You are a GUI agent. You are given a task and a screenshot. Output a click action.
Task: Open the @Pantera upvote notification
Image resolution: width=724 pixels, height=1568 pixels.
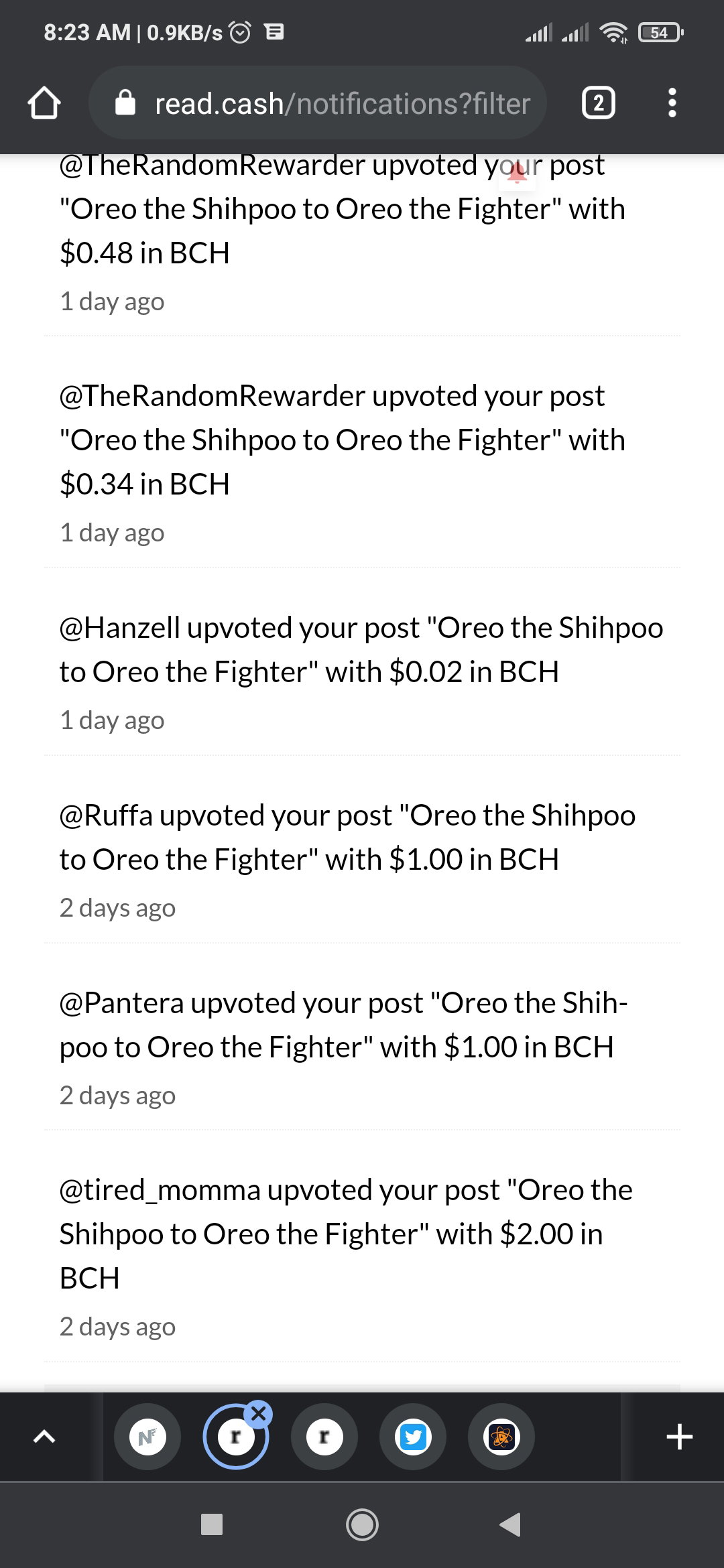[x=362, y=1047]
